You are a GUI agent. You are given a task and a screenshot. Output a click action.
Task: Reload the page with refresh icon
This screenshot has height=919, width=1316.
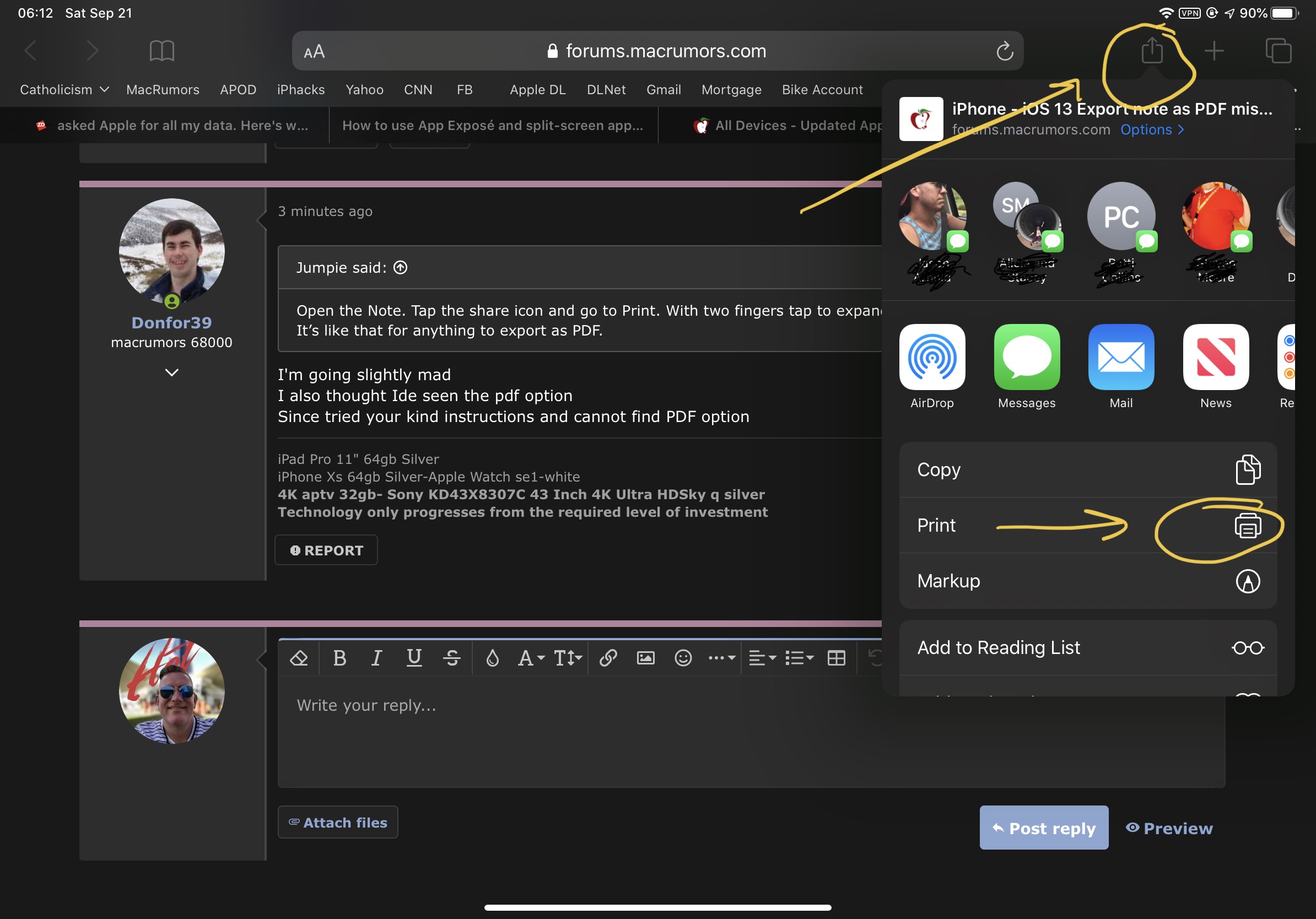coord(1004,51)
